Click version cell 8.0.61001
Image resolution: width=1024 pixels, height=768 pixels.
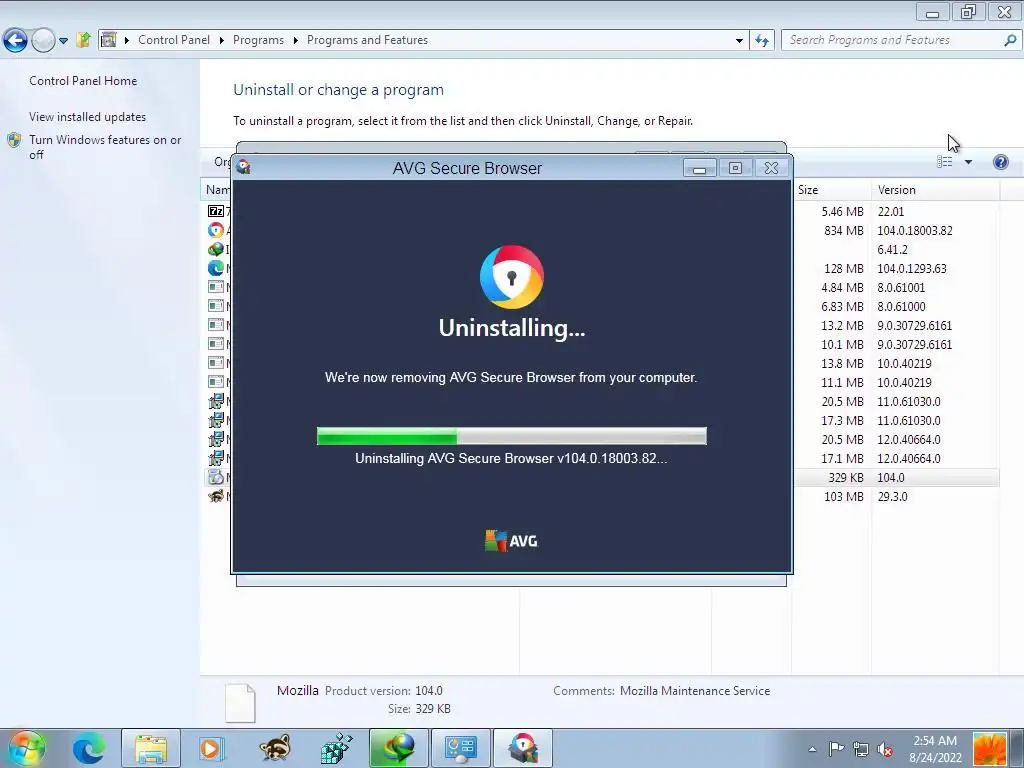[901, 287]
